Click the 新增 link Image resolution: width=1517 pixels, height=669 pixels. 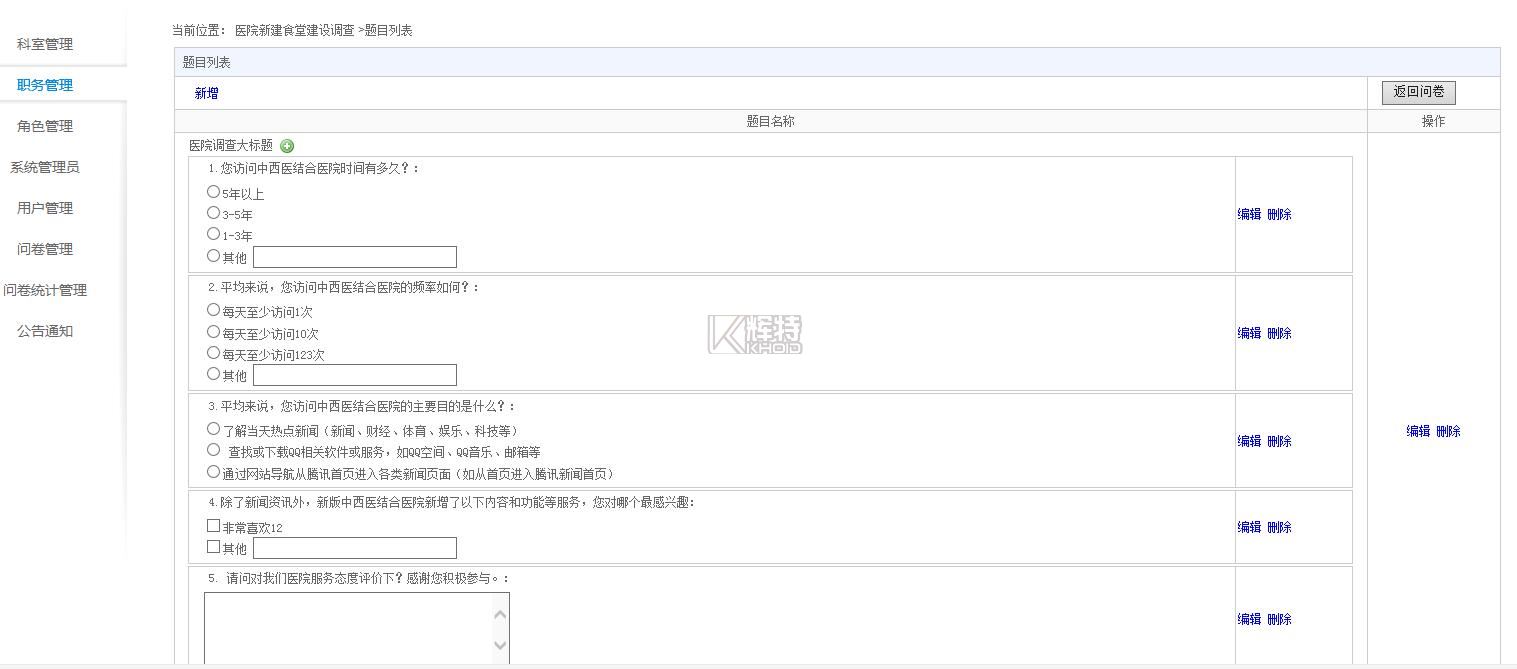click(206, 93)
